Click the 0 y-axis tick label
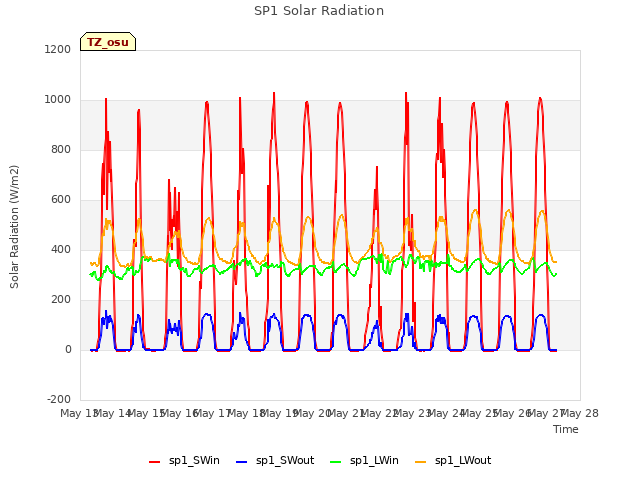This screenshot has height=480, width=640. tap(68, 350)
